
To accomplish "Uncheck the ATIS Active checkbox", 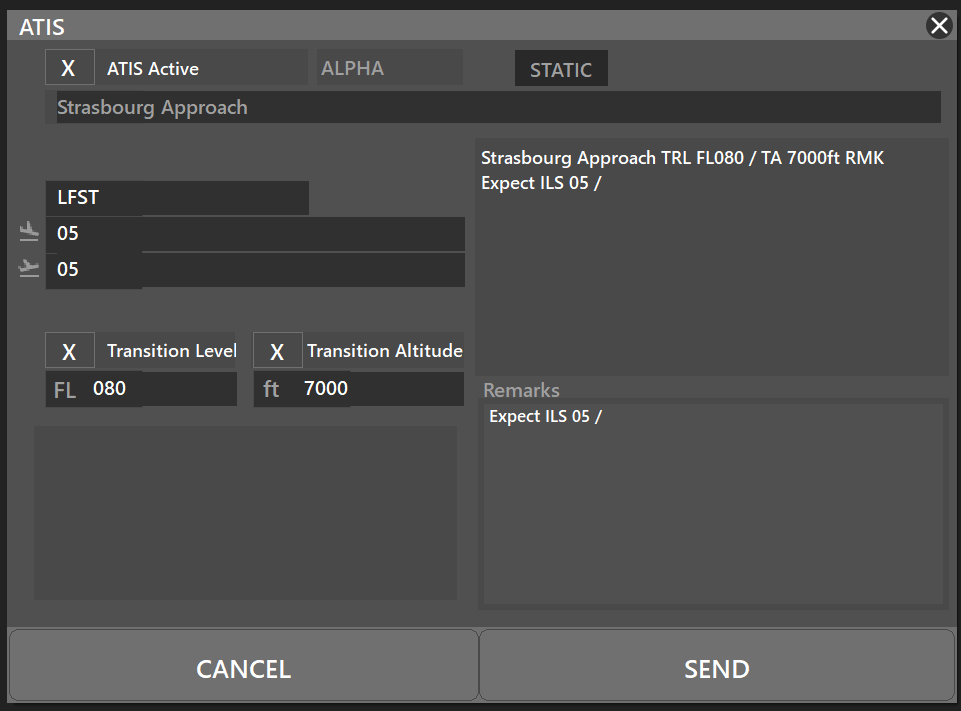I will (70, 67).
